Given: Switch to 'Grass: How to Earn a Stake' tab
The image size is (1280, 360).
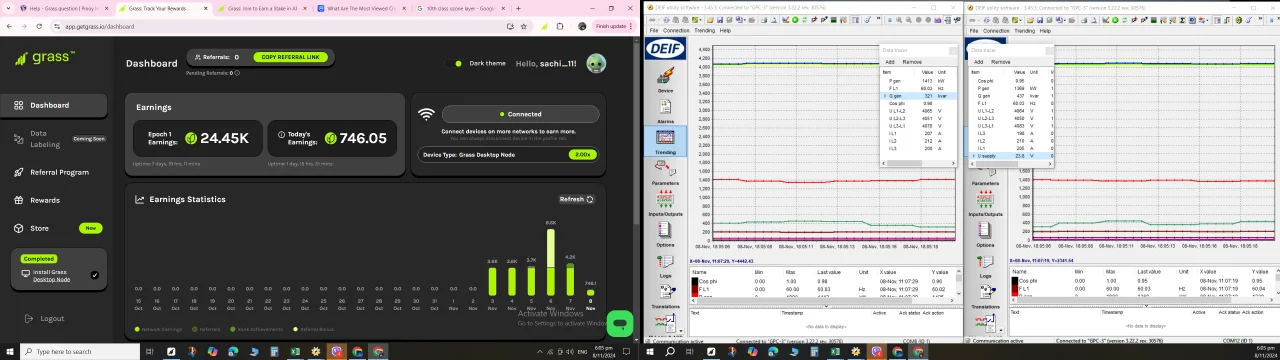Looking at the screenshot, I should (261, 8).
